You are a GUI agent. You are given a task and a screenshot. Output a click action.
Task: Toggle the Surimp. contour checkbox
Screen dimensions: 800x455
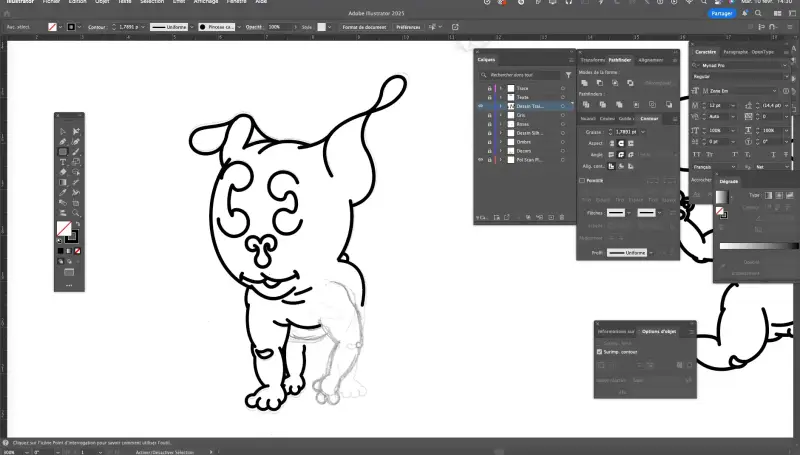[599, 352]
